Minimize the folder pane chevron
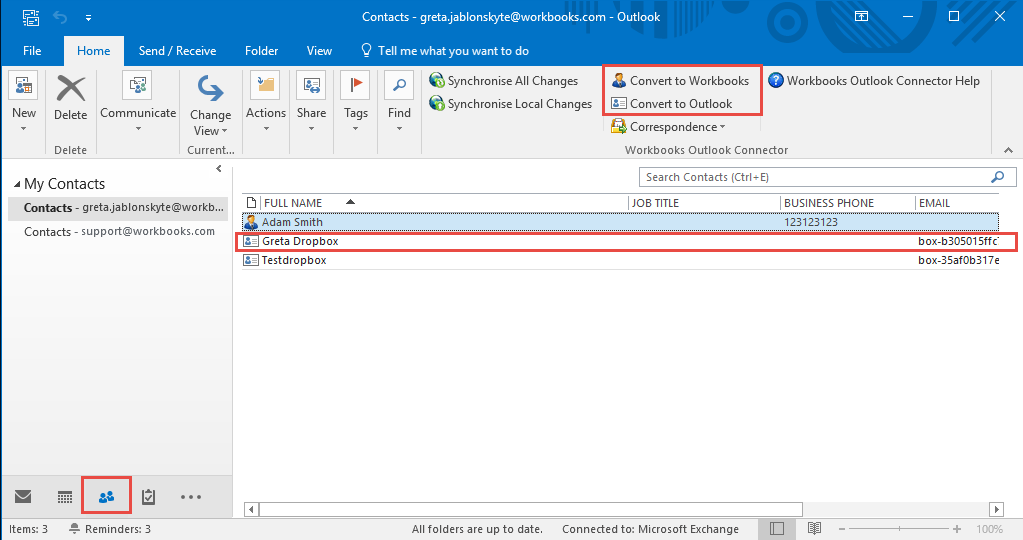1023x540 pixels. [x=219, y=168]
